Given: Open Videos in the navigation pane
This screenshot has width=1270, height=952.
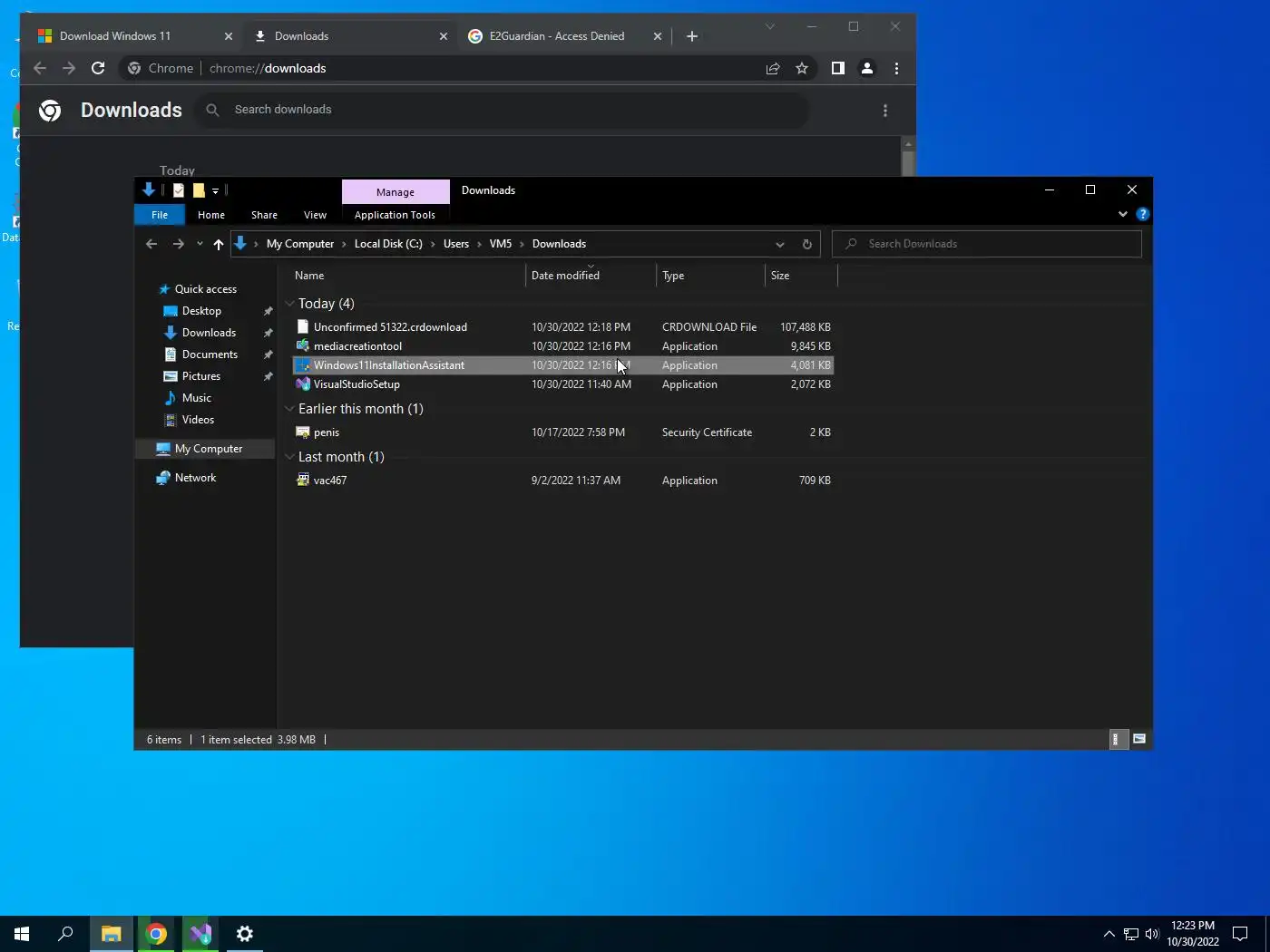Looking at the screenshot, I should 198,420.
